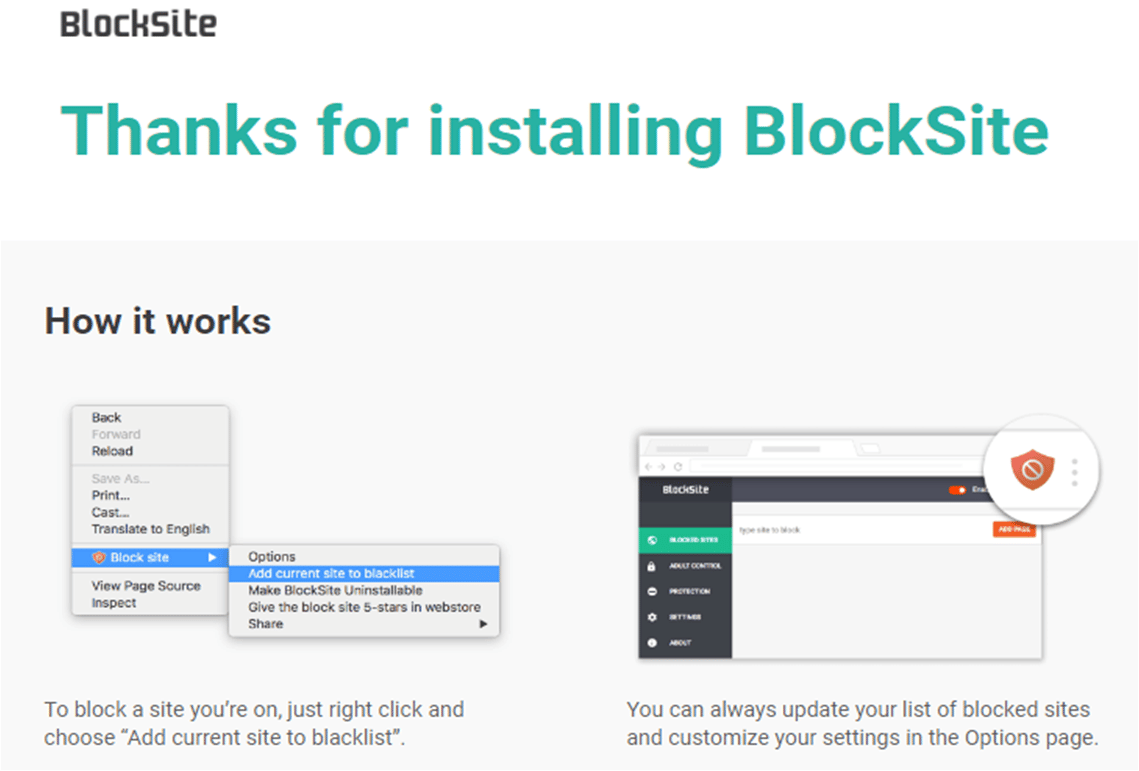Choose Save As... in the context menu
1139x771 pixels.
click(x=121, y=479)
